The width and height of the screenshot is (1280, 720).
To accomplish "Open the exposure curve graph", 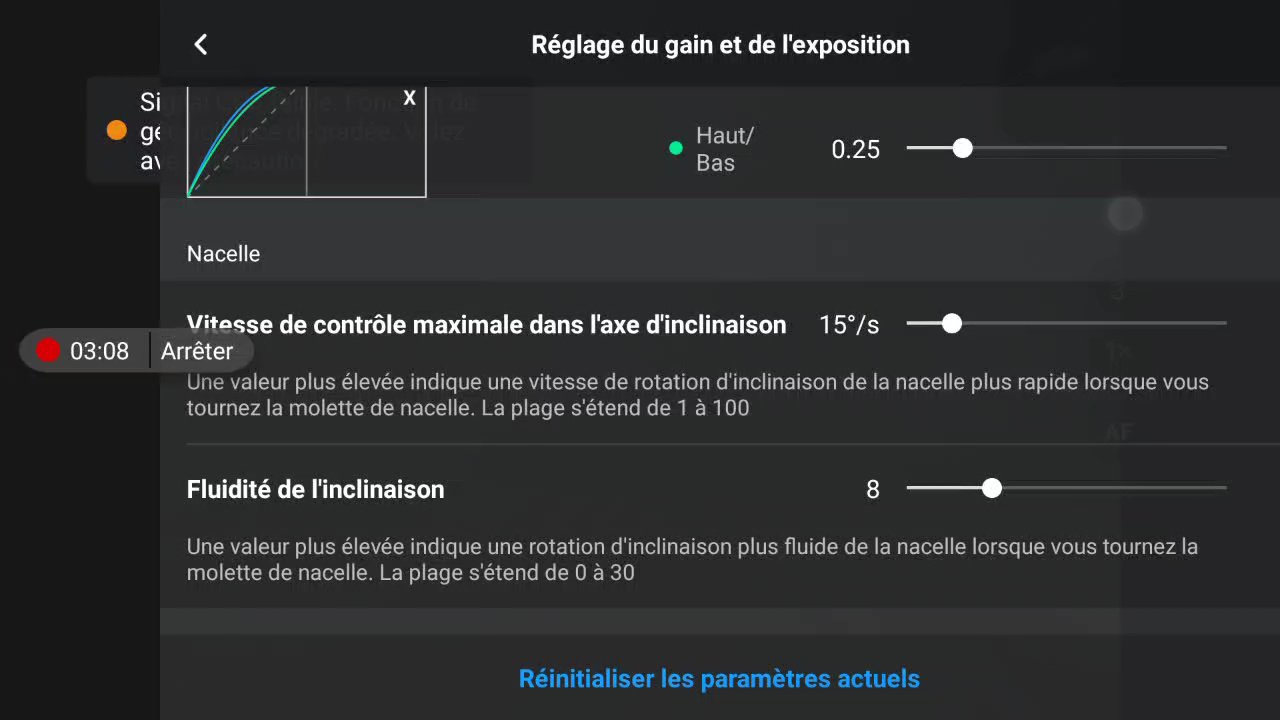I will click(306, 142).
